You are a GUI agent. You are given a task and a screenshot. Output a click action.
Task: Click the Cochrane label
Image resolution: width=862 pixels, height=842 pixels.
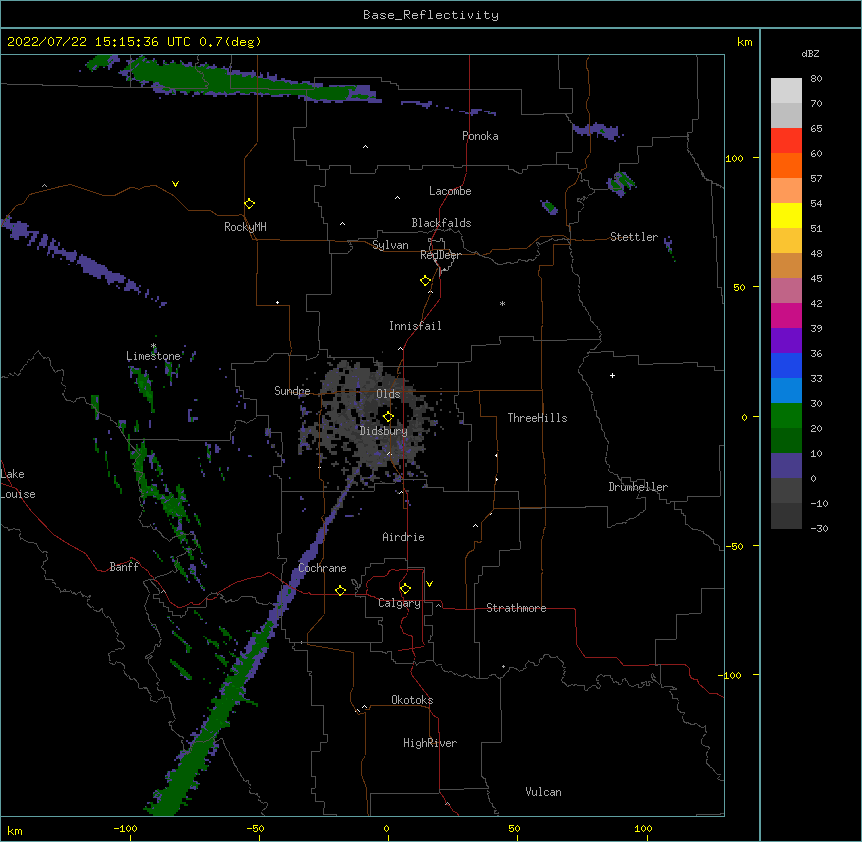click(x=322, y=568)
